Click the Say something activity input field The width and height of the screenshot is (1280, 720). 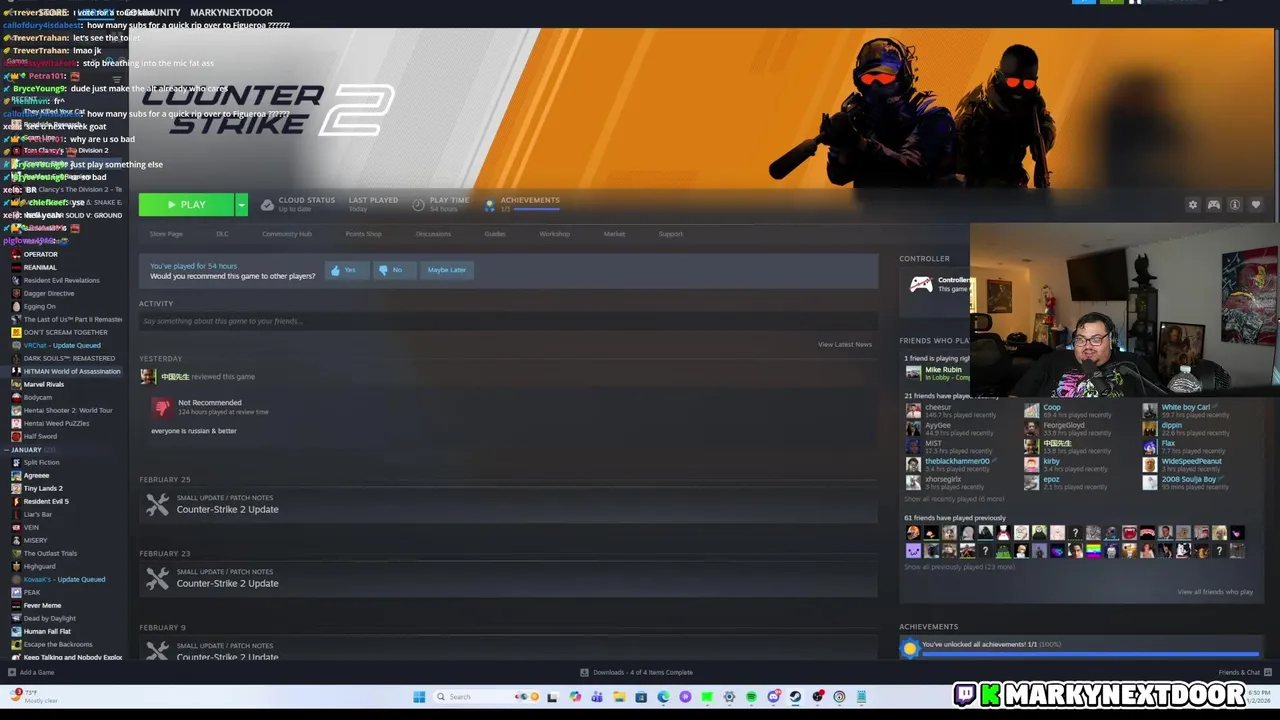508,321
